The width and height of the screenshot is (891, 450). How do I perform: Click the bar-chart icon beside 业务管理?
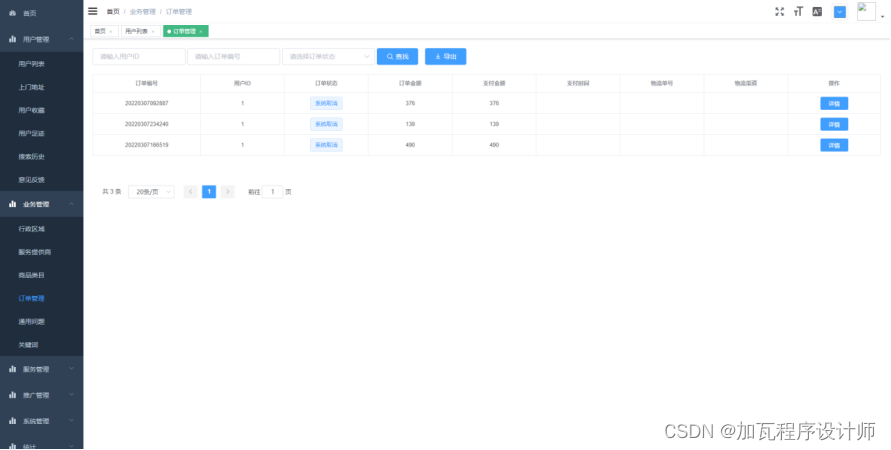click(x=13, y=204)
